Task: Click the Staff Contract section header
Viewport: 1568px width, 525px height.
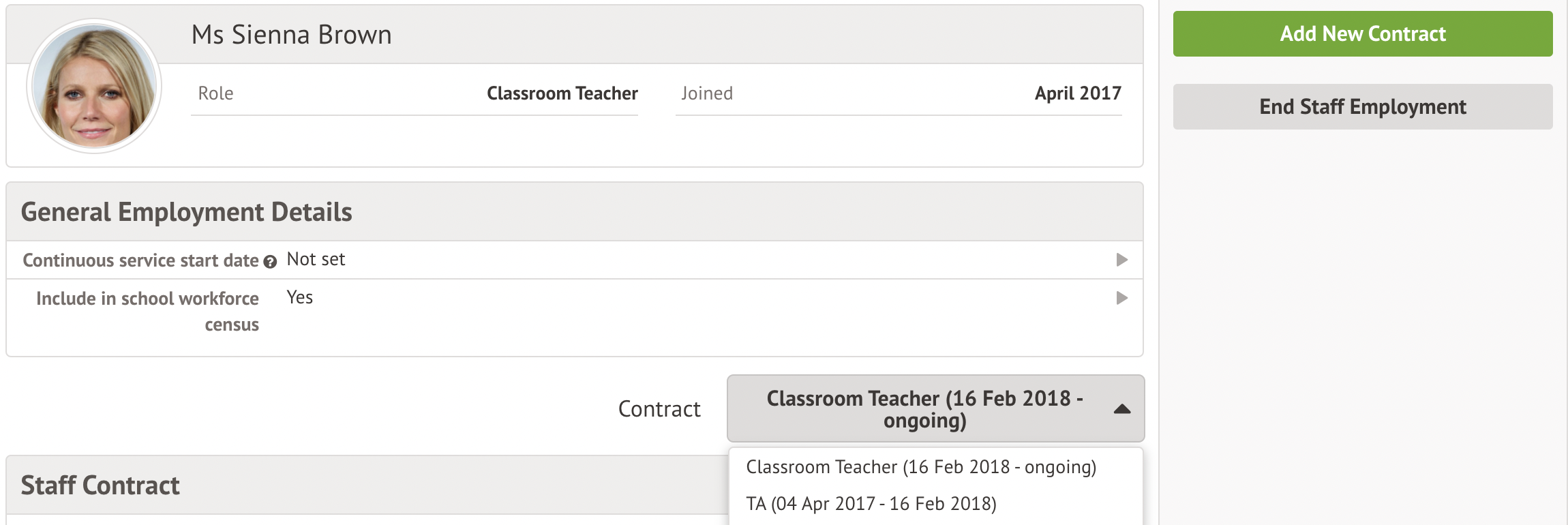Action: [x=100, y=485]
